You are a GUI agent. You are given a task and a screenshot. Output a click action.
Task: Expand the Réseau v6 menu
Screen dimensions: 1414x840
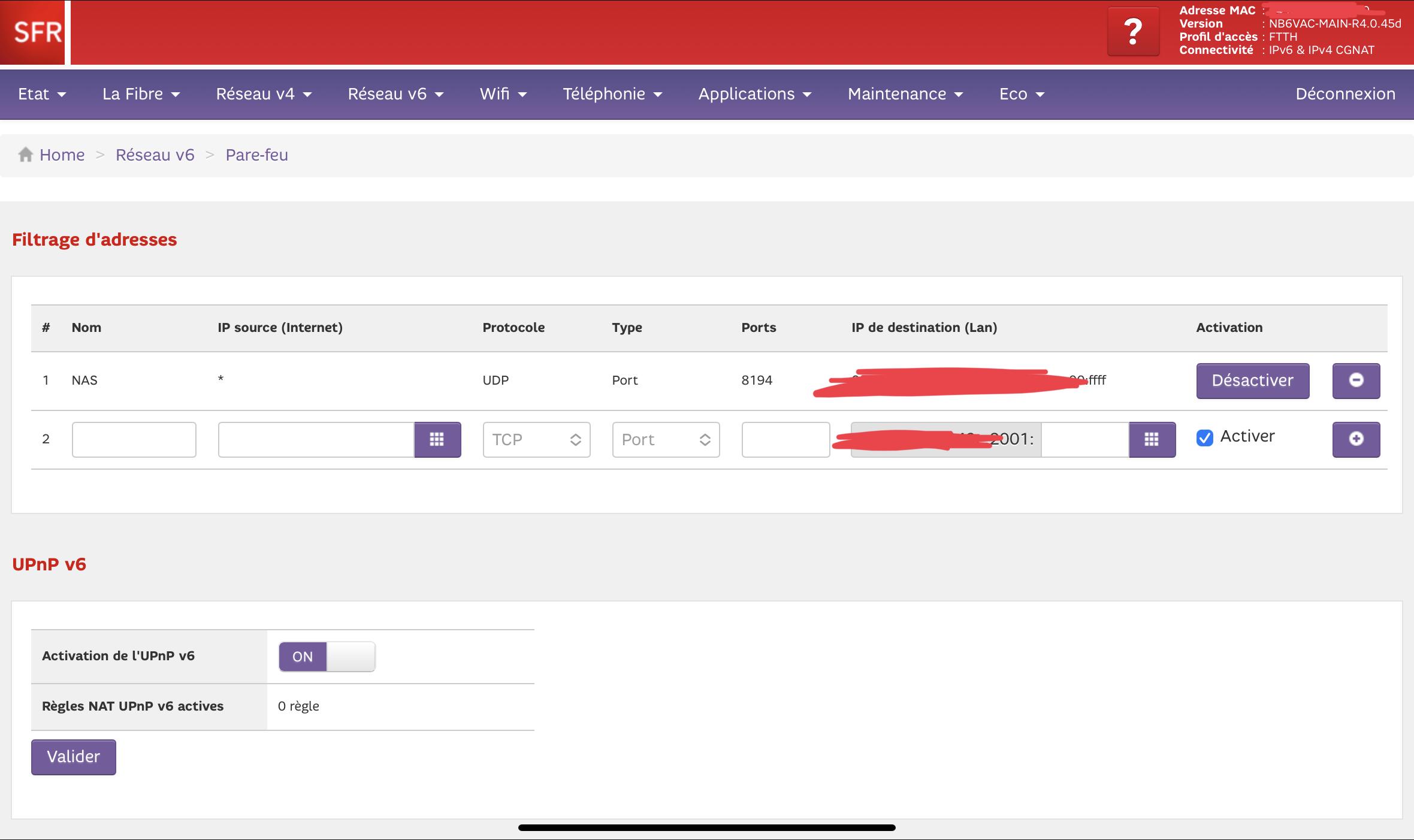pyautogui.click(x=395, y=94)
